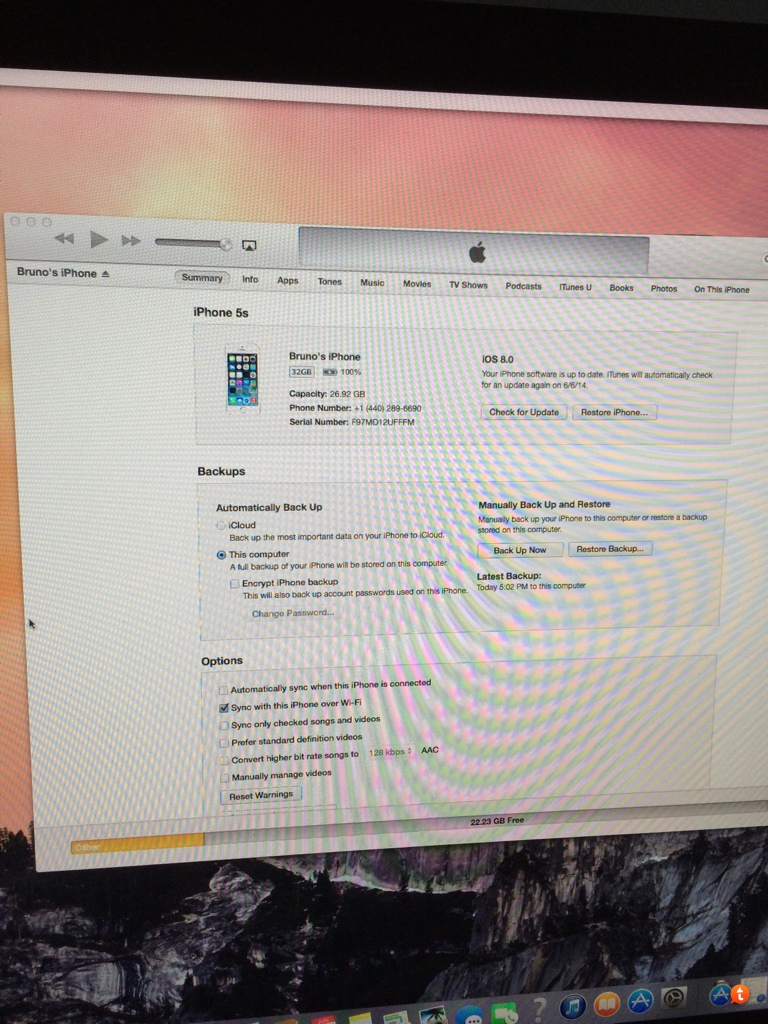Select the On This iPhone tab
The width and height of the screenshot is (768, 1024).
pos(722,289)
